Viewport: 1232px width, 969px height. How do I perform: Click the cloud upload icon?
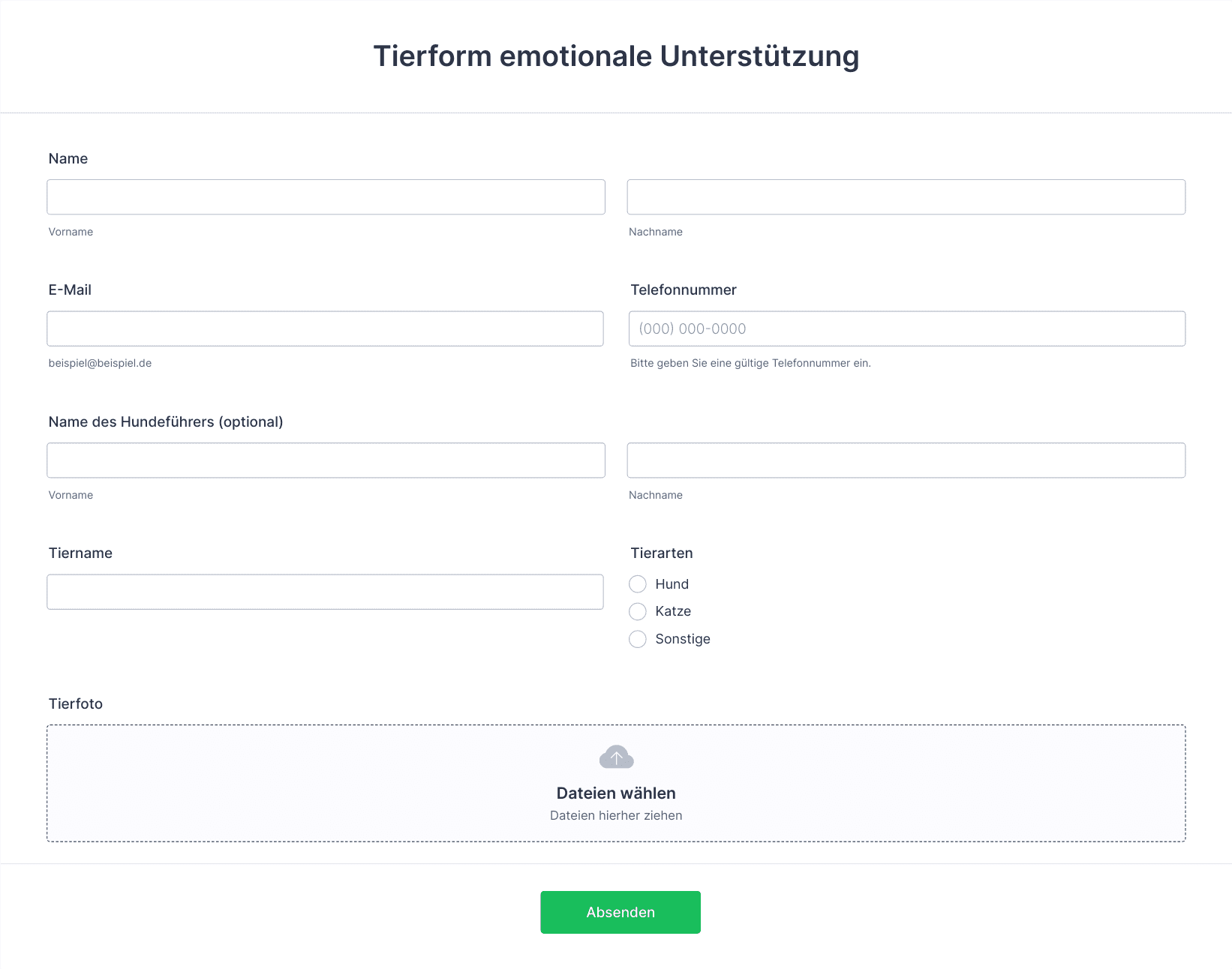click(616, 757)
